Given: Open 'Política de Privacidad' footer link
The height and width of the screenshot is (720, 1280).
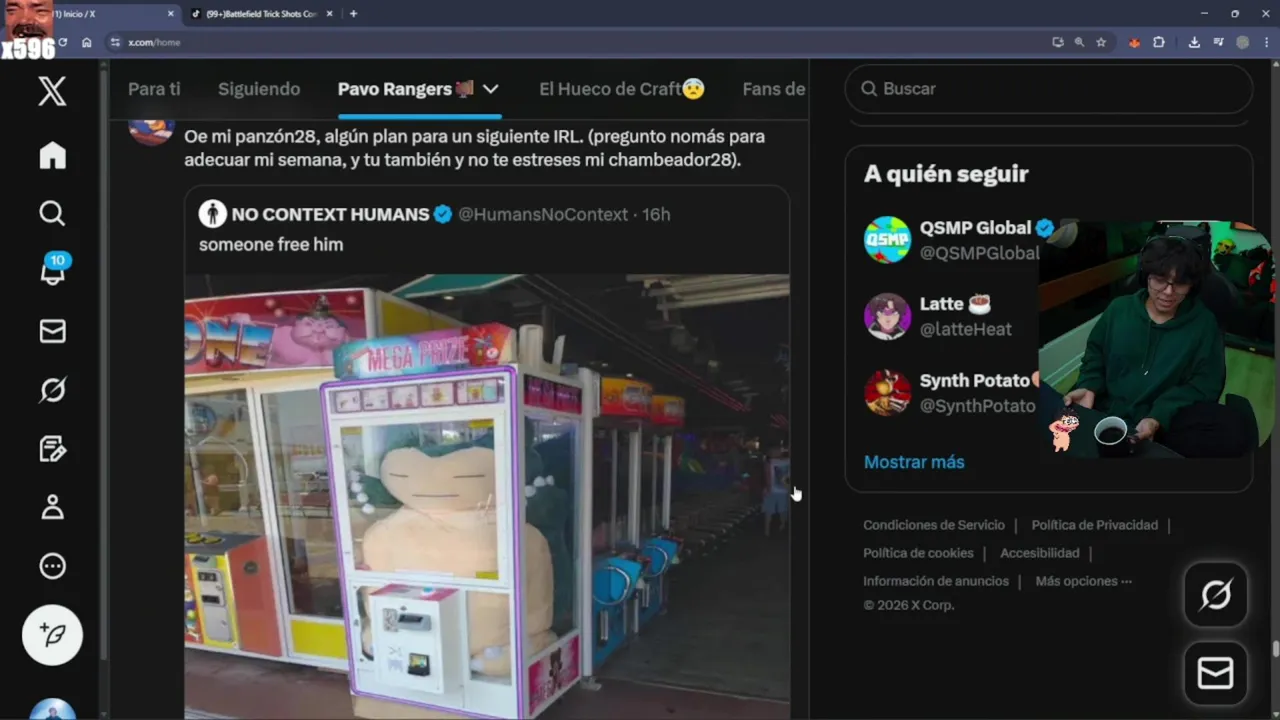Looking at the screenshot, I should (1095, 525).
